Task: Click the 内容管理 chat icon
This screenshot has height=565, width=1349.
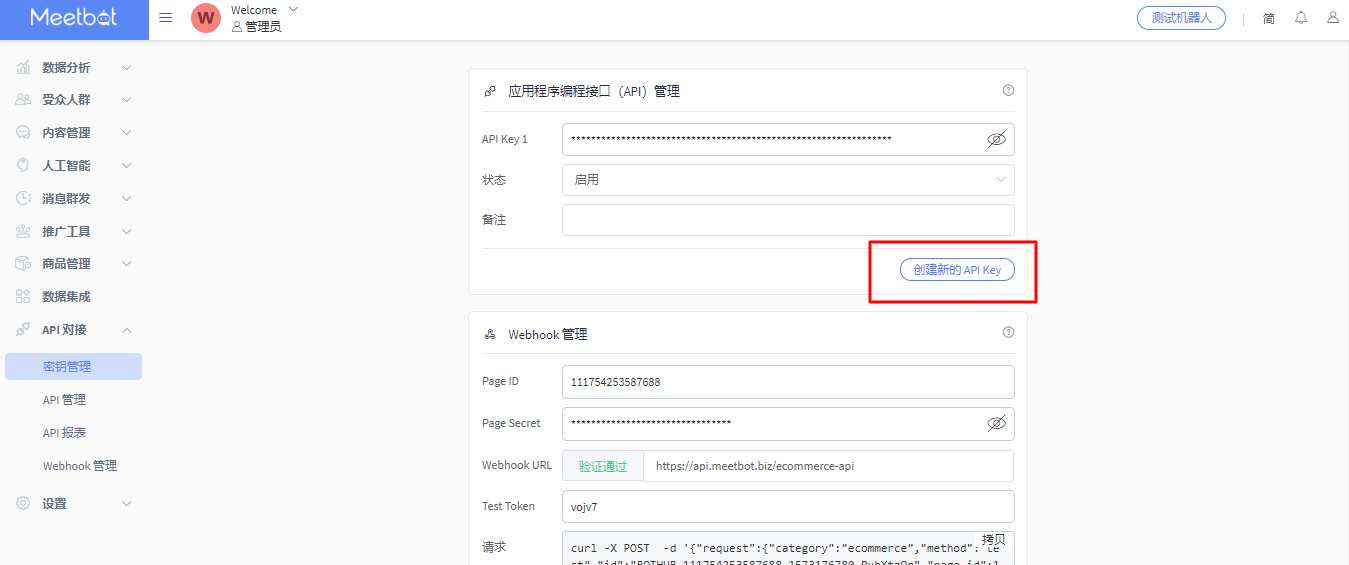Action: (23, 133)
